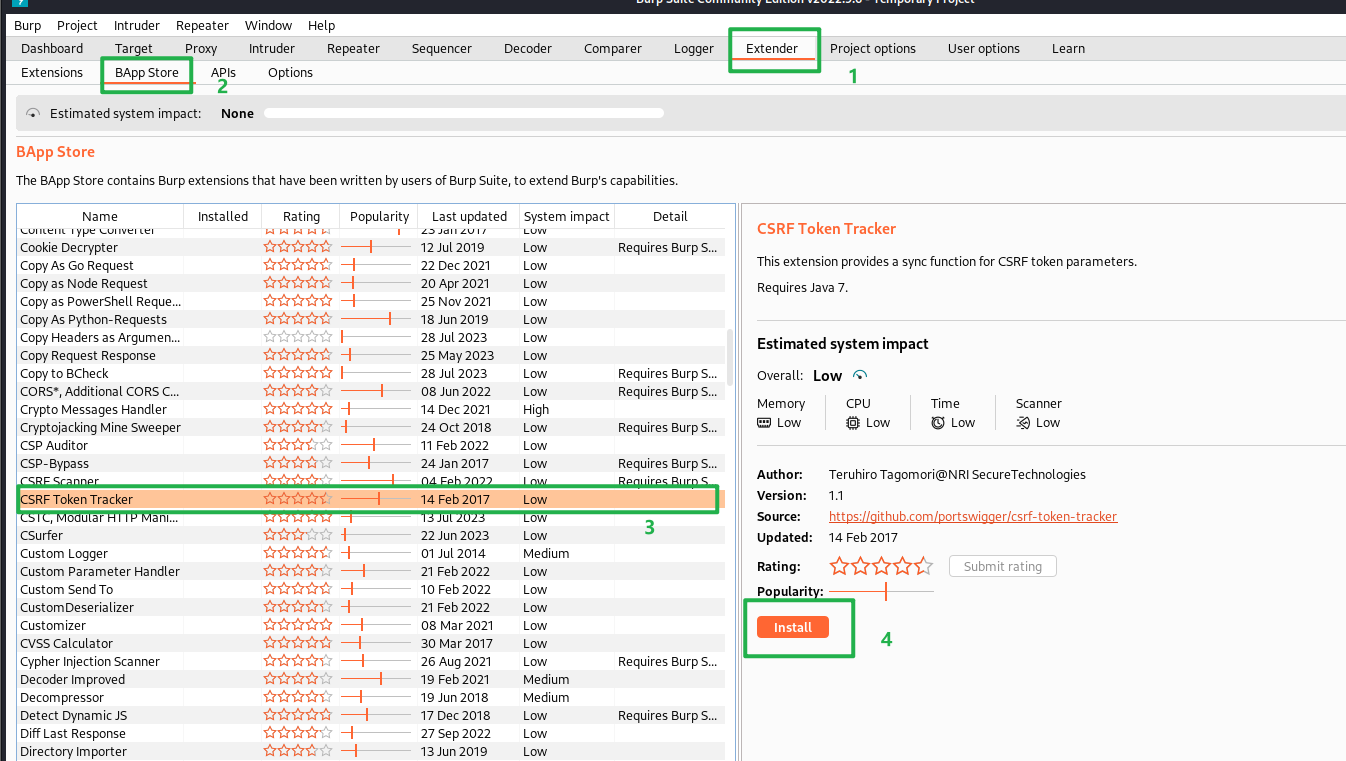Screen dimensions: 1346x761
Task: Select the APIs sub-tab
Action: click(223, 72)
